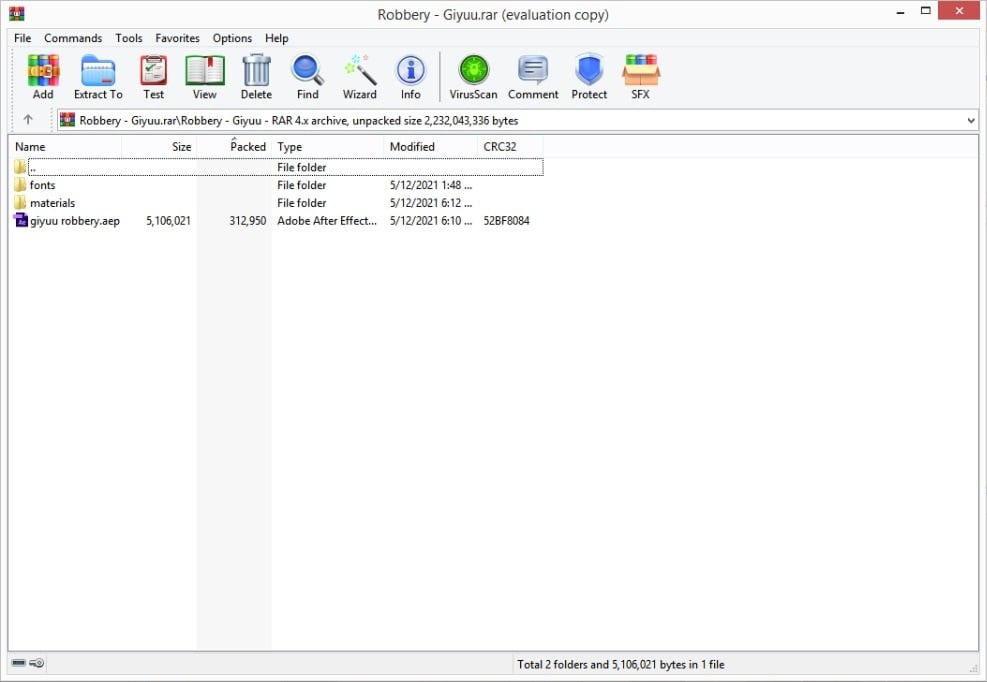The width and height of the screenshot is (987, 682).
Task: Click the WinRAR icon in the title bar
Action: pos(16,13)
